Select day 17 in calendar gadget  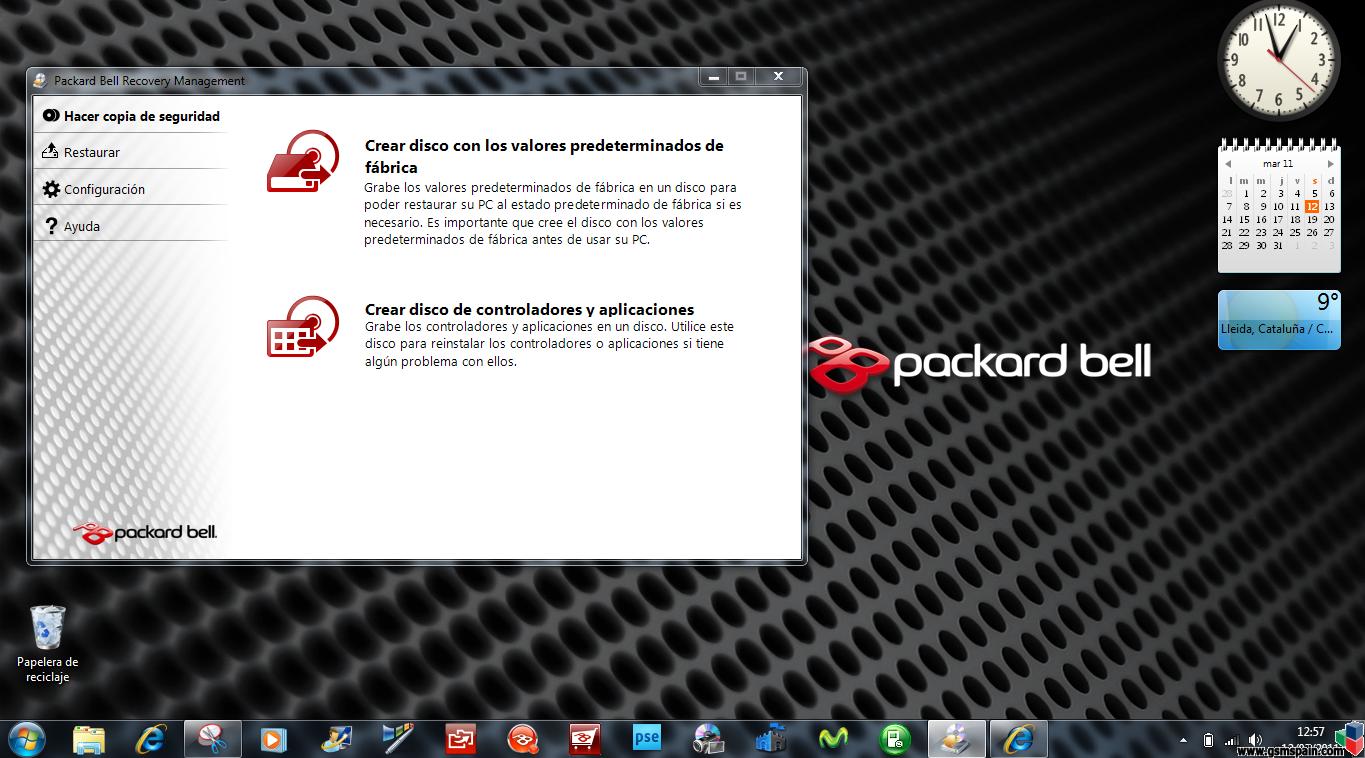pyautogui.click(x=1278, y=219)
